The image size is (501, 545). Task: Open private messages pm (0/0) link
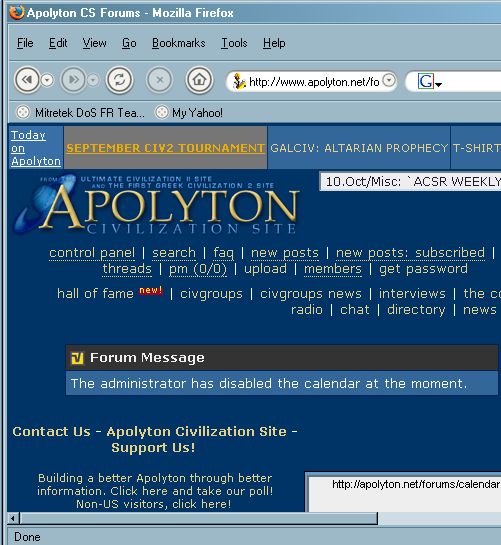tap(197, 269)
